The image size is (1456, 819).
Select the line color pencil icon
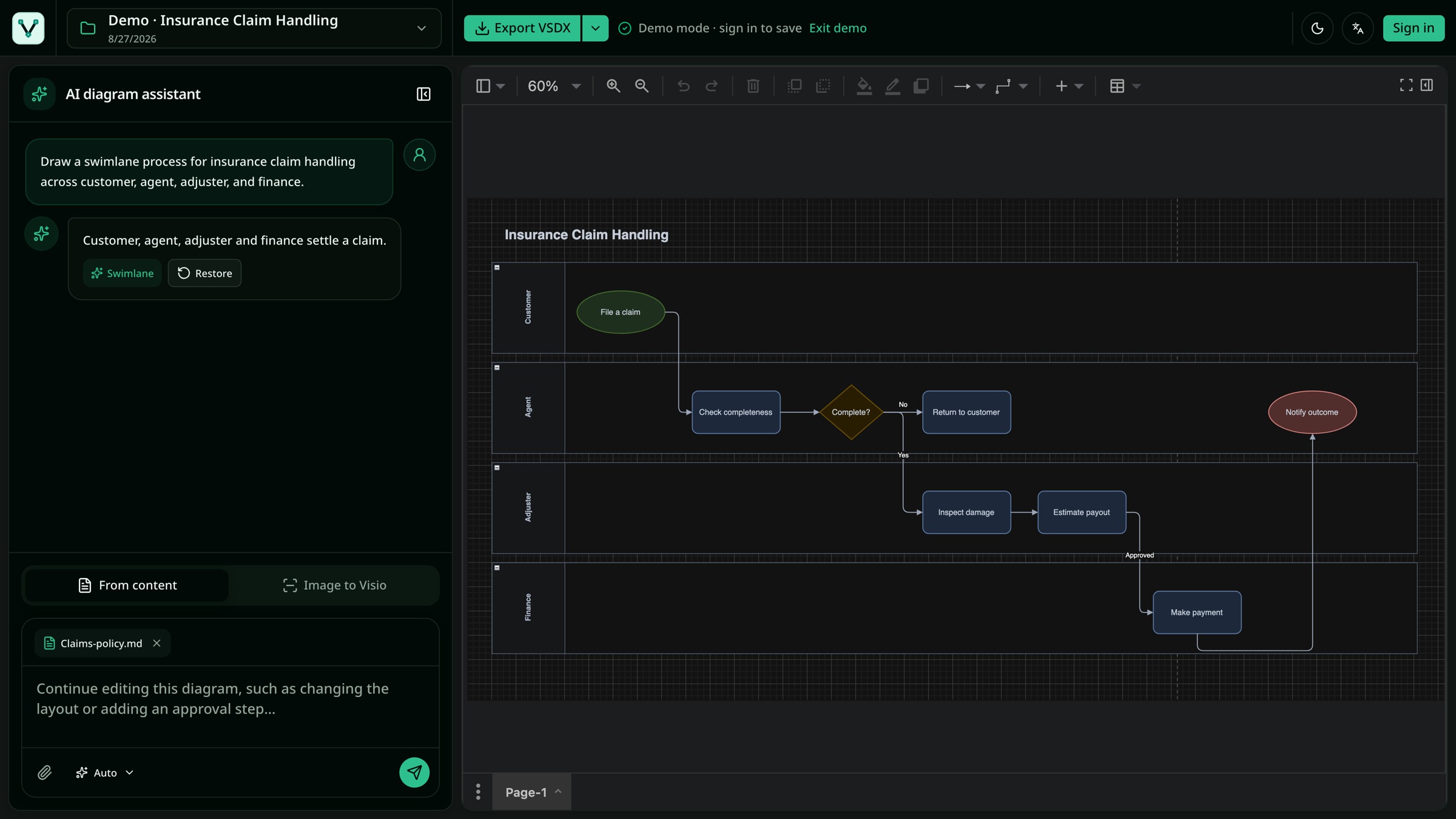pos(892,86)
